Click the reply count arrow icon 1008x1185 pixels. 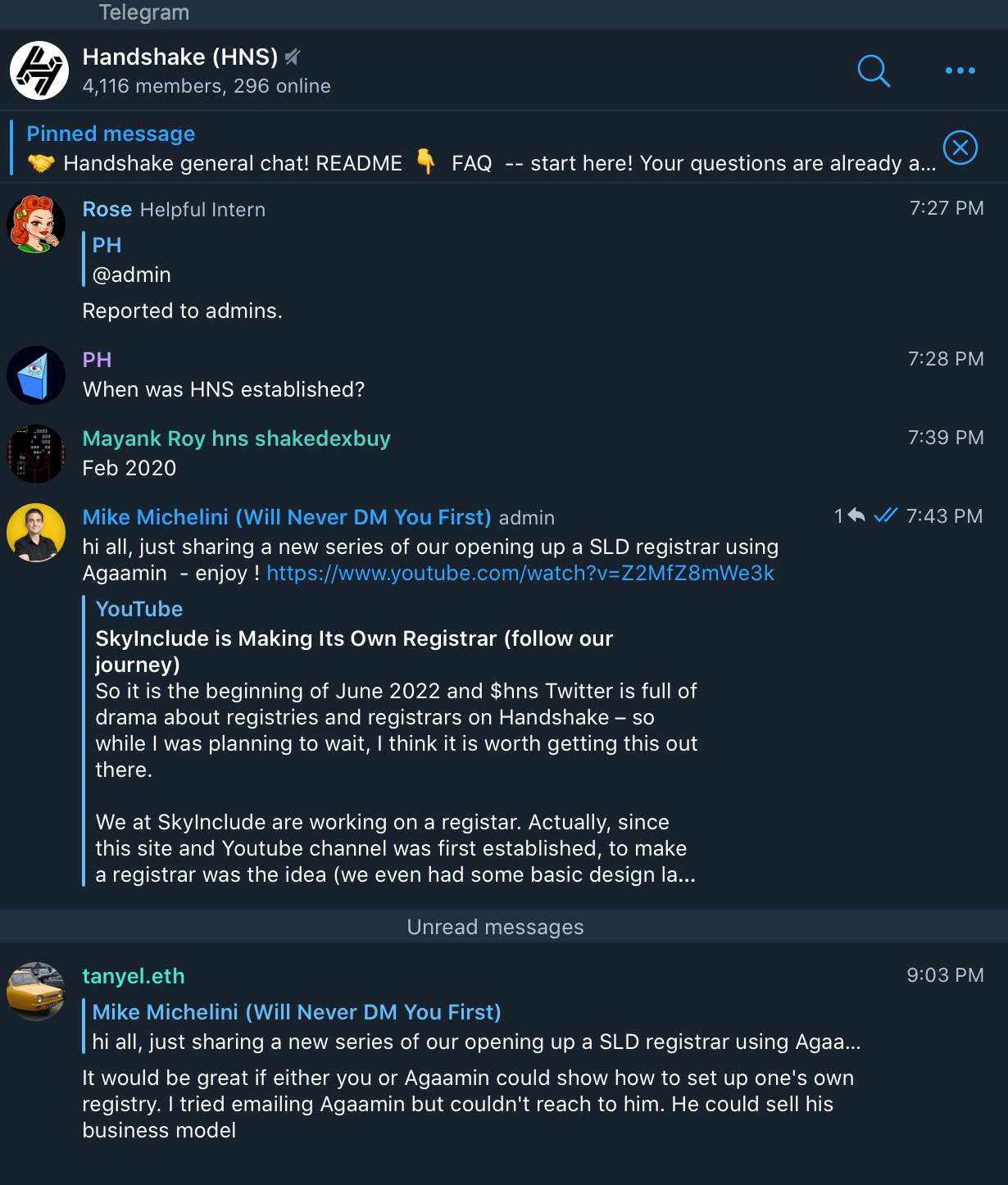coord(856,515)
